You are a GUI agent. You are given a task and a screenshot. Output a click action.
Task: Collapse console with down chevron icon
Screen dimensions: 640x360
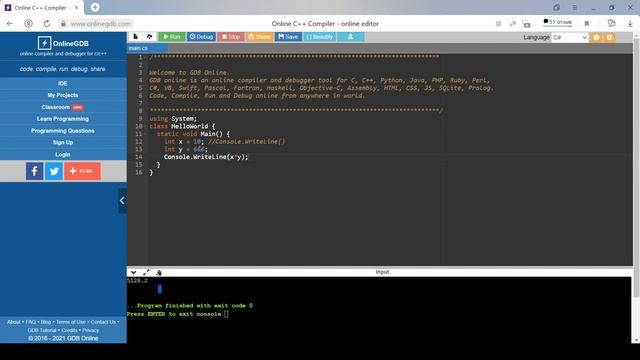[133, 272]
